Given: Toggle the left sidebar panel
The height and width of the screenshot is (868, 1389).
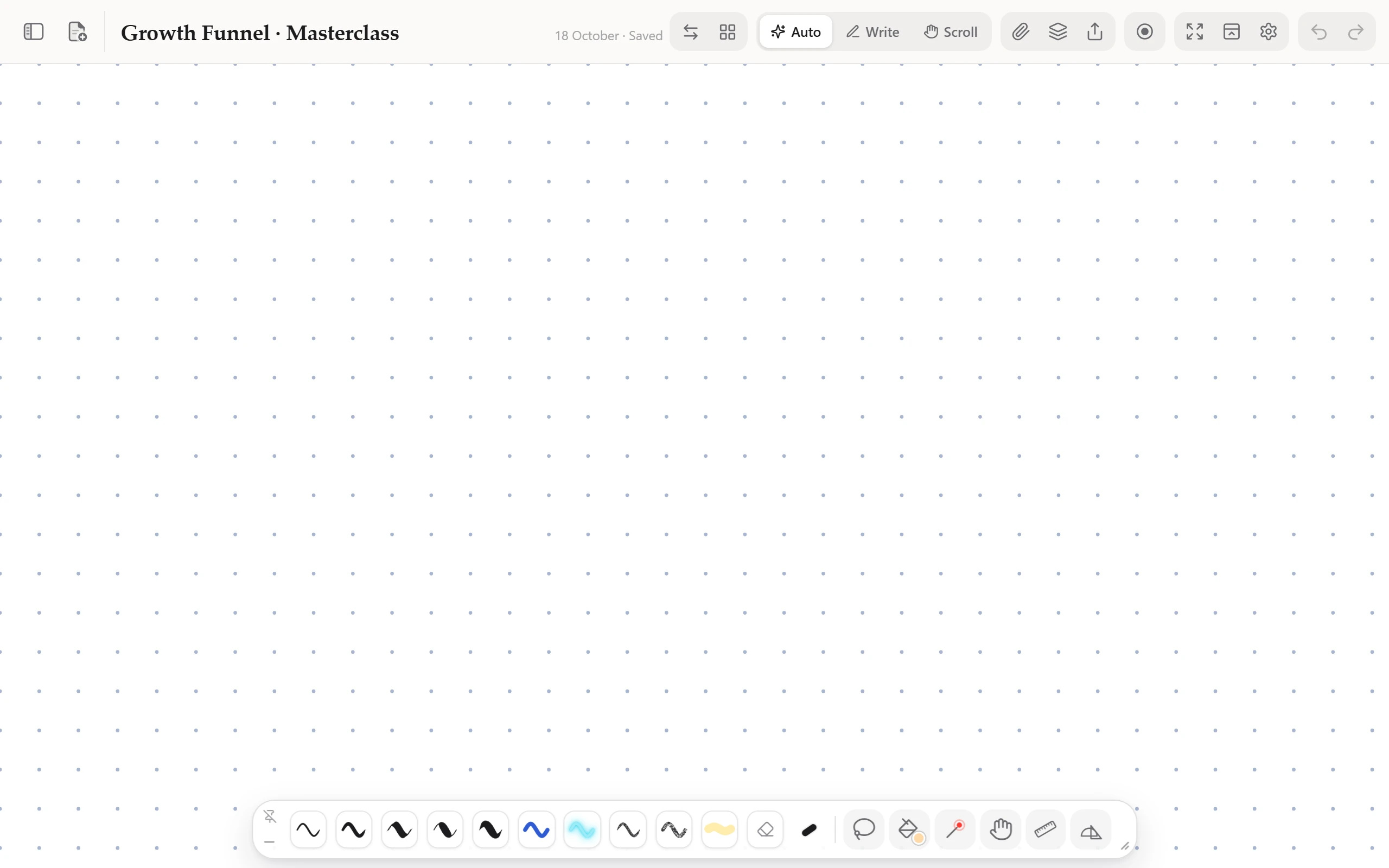Looking at the screenshot, I should point(33,31).
